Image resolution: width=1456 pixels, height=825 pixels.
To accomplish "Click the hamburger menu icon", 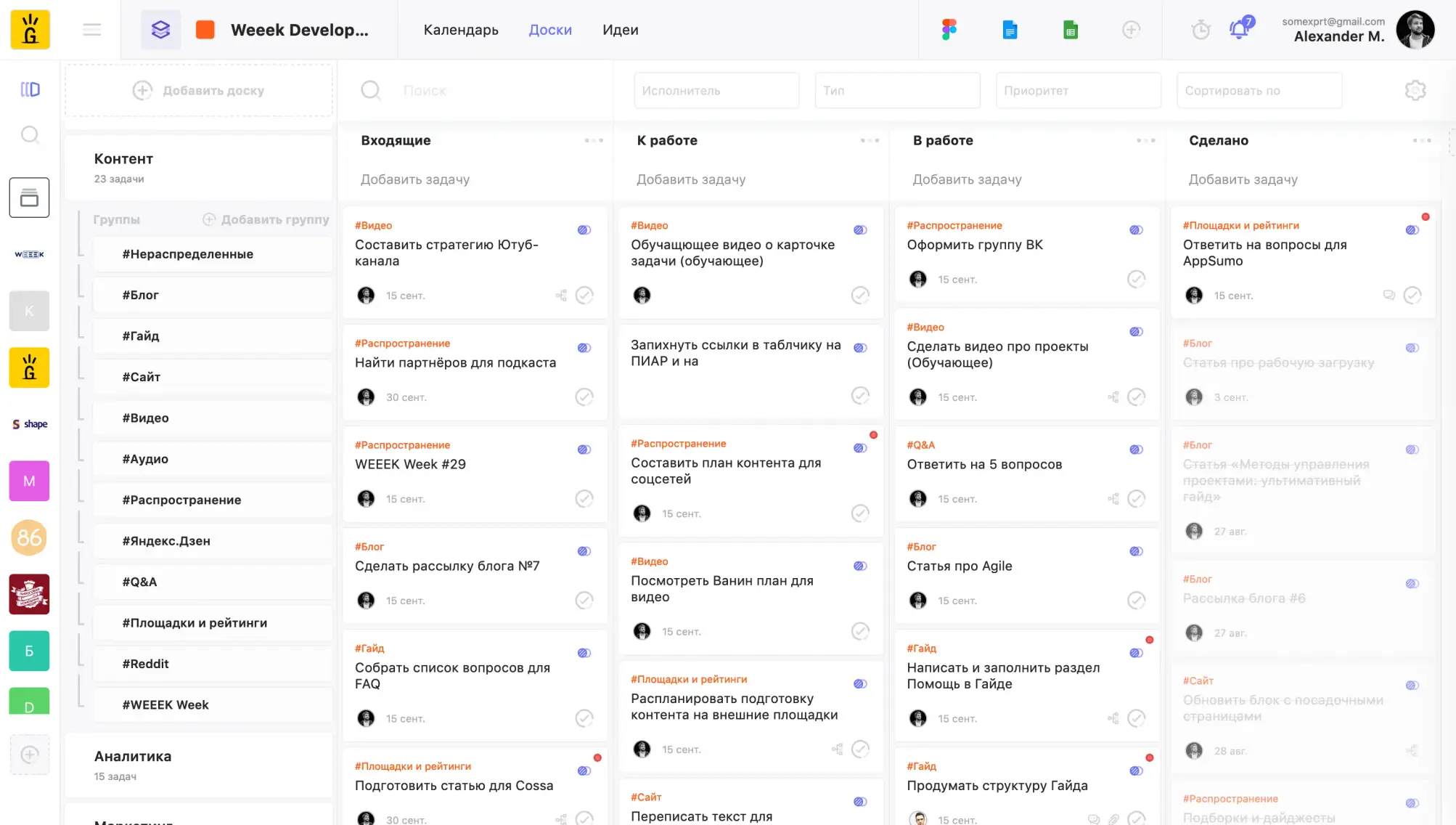I will pyautogui.click(x=91, y=30).
